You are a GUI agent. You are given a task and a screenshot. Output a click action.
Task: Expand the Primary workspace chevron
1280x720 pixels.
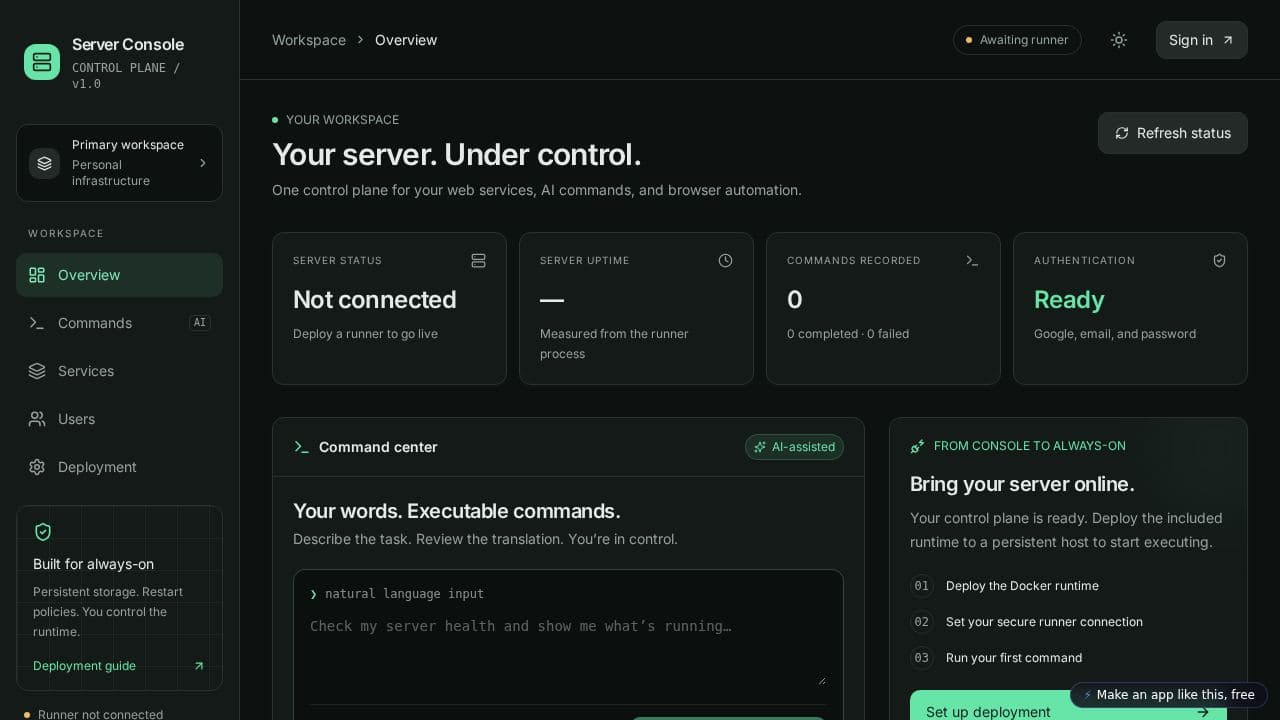pyautogui.click(x=202, y=163)
